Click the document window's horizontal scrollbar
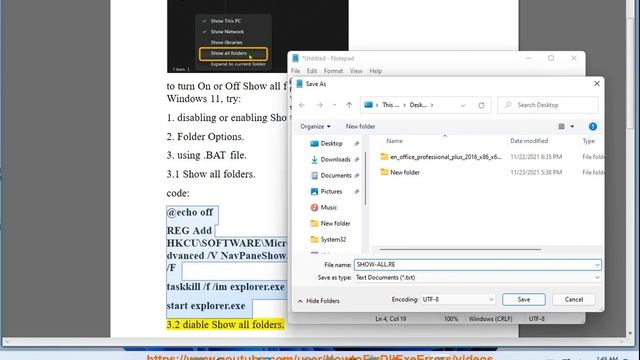This screenshot has height=360, width=640. 313,341
